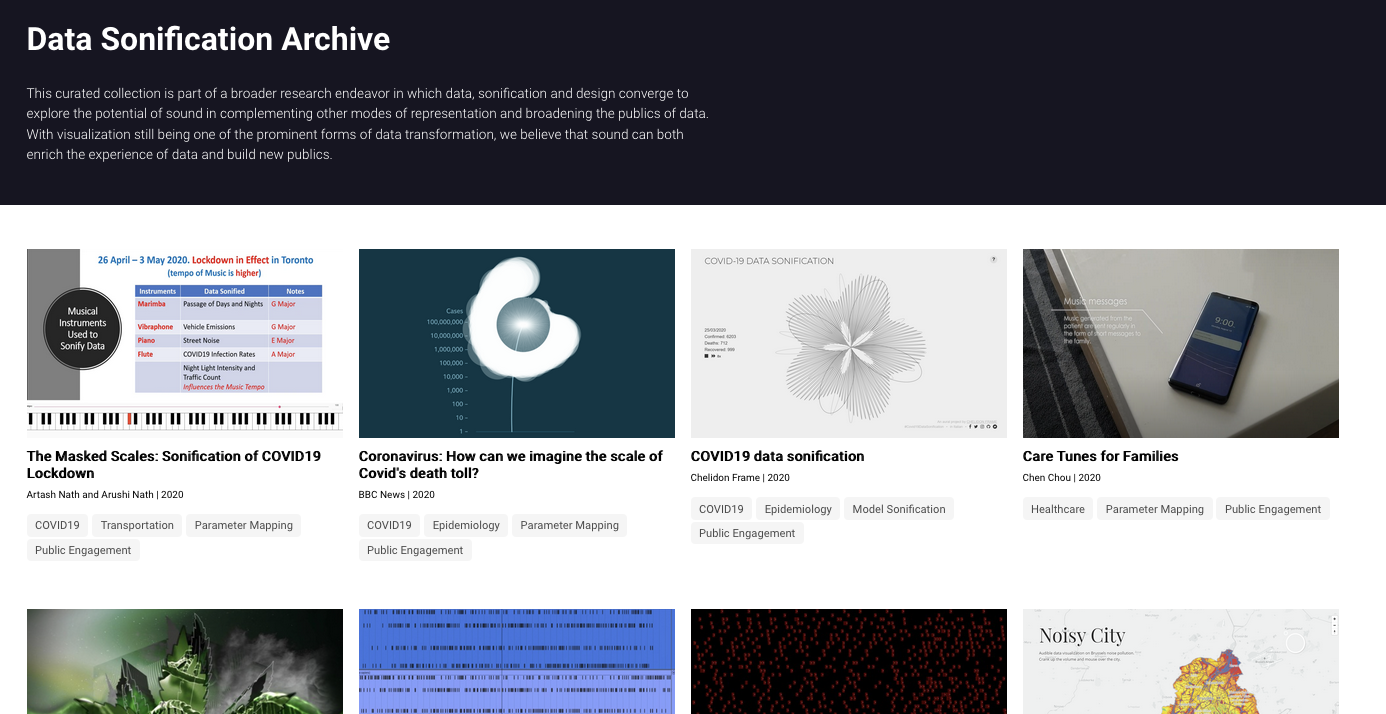Open the red dots on black thumbnail
1386x714 pixels.
[848, 661]
